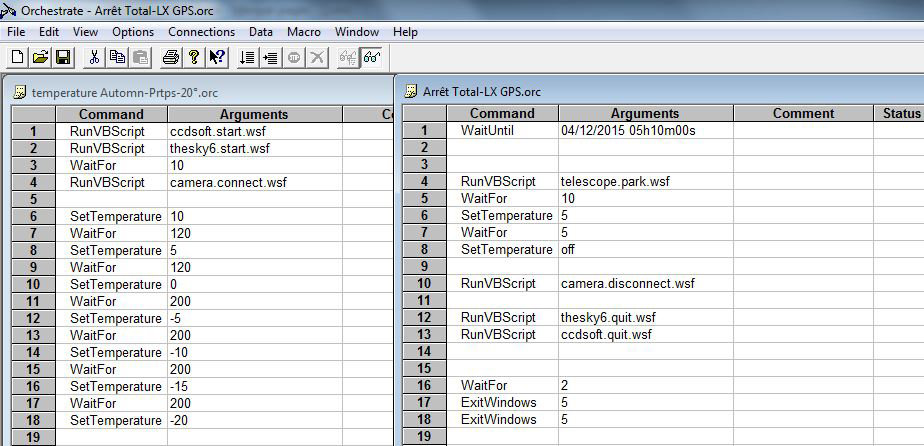The height and width of the screenshot is (446, 924).
Task: Click the Save floppy disk icon
Action: pos(63,57)
